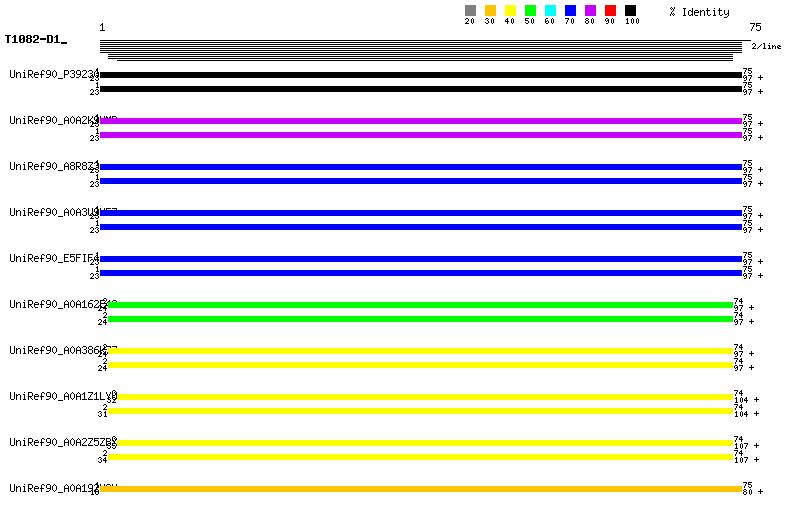Click the yellow 40% identity legend swatch

[x=510, y=11]
